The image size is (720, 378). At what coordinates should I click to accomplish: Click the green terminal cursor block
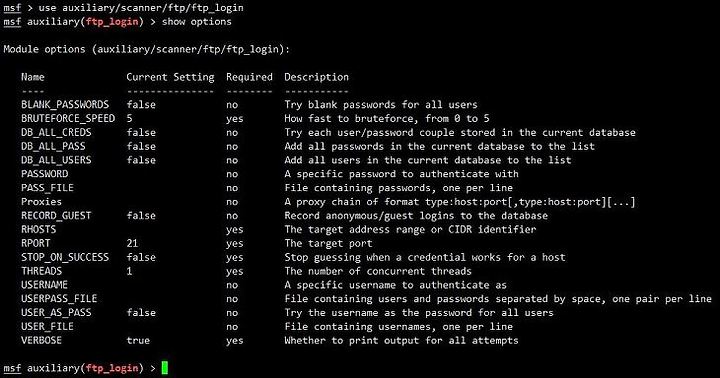pos(165,368)
